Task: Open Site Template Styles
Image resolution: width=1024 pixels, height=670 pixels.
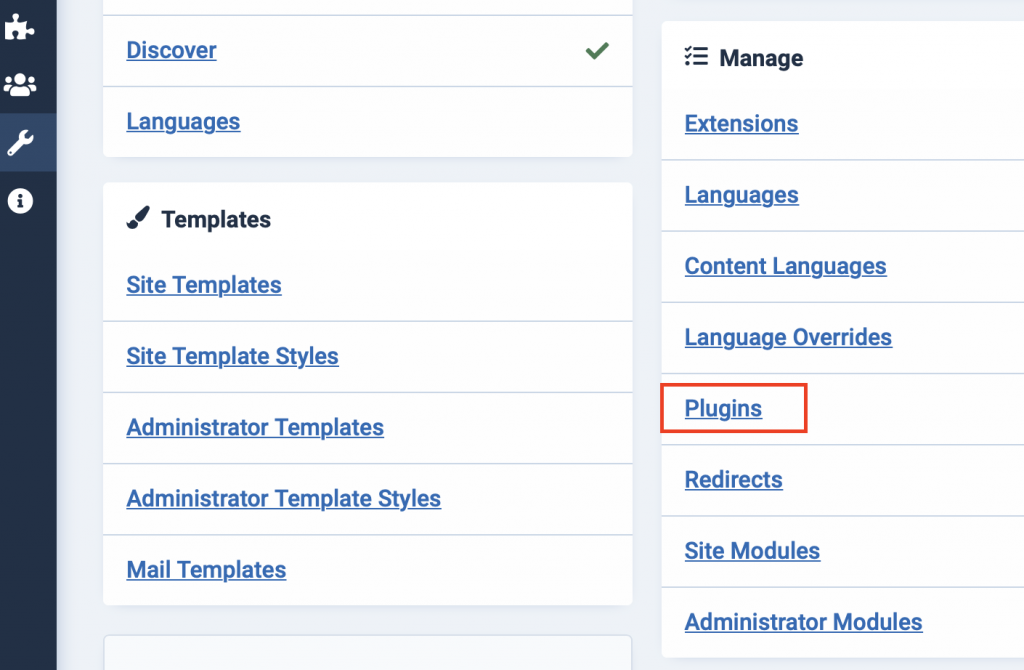Action: 232,356
